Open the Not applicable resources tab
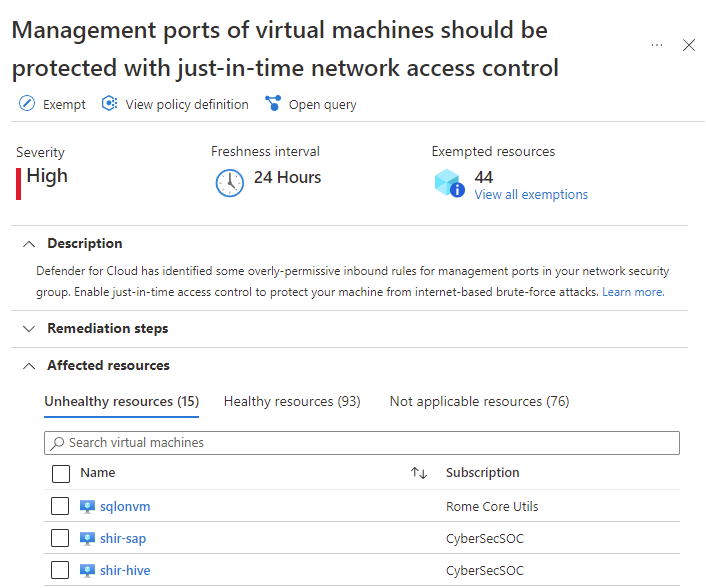Viewport: 706px width, 588px height. (479, 401)
